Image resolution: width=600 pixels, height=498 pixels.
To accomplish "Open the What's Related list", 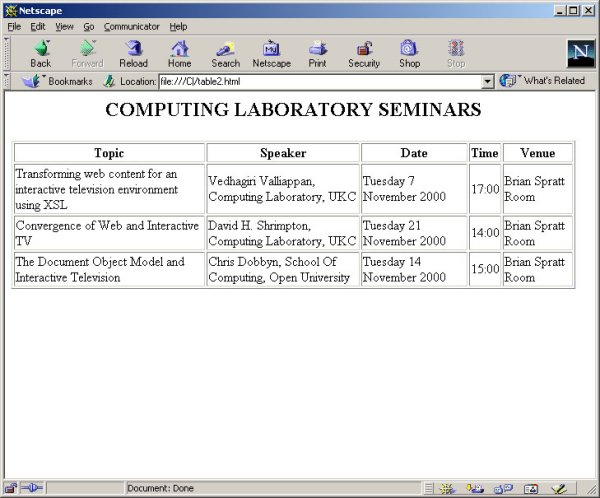I will coord(543,81).
